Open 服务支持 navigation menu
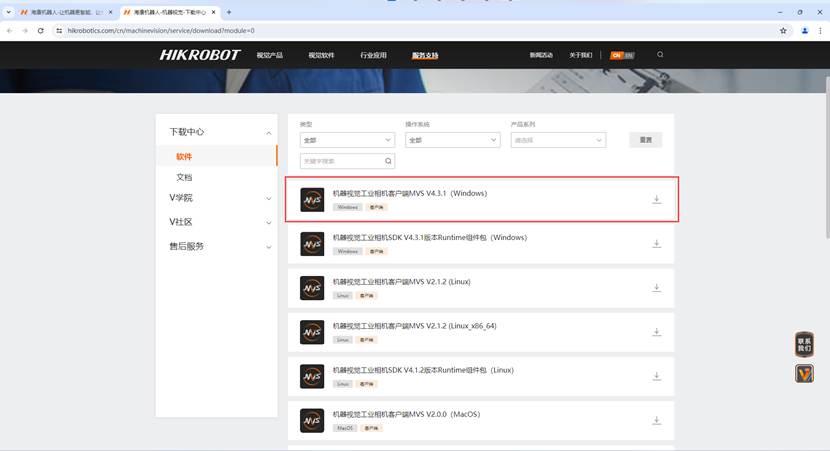Image resolution: width=830 pixels, height=451 pixels. click(425, 55)
